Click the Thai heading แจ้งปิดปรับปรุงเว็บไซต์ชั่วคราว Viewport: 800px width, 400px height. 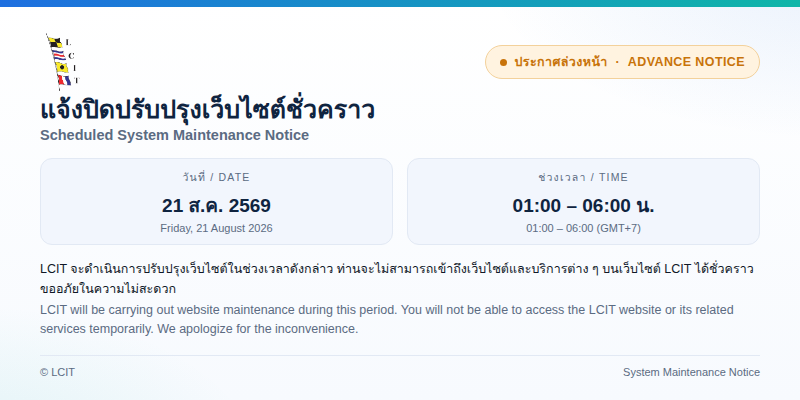pyautogui.click(x=208, y=110)
